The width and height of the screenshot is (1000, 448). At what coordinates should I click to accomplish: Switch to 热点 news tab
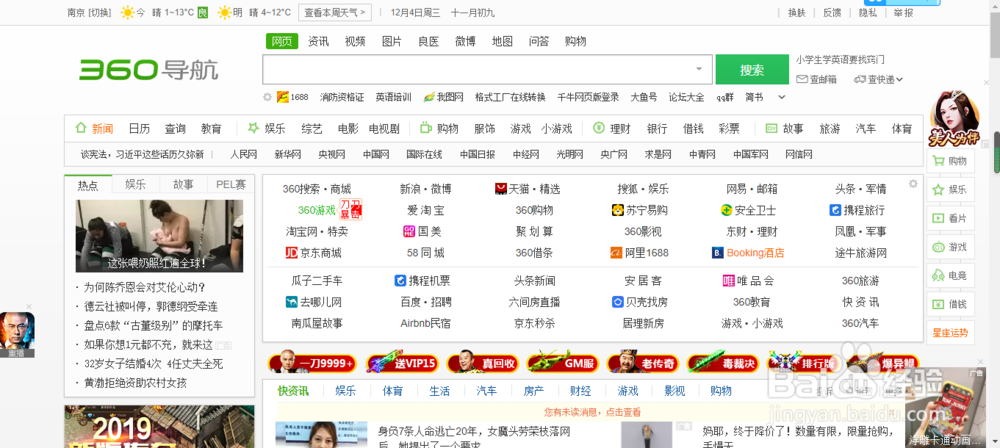coord(88,185)
